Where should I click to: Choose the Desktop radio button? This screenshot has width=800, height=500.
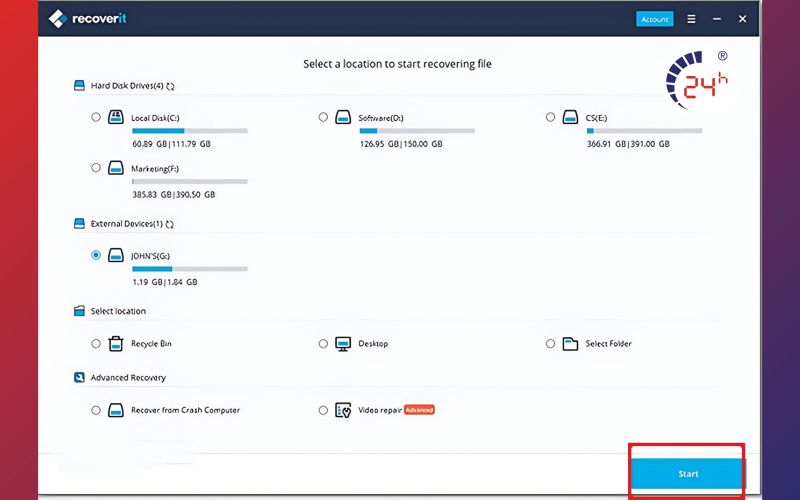(323, 343)
